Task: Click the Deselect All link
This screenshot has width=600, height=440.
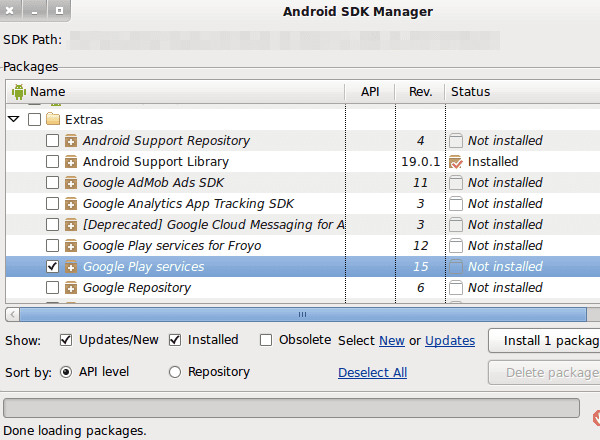Action: tap(372, 373)
